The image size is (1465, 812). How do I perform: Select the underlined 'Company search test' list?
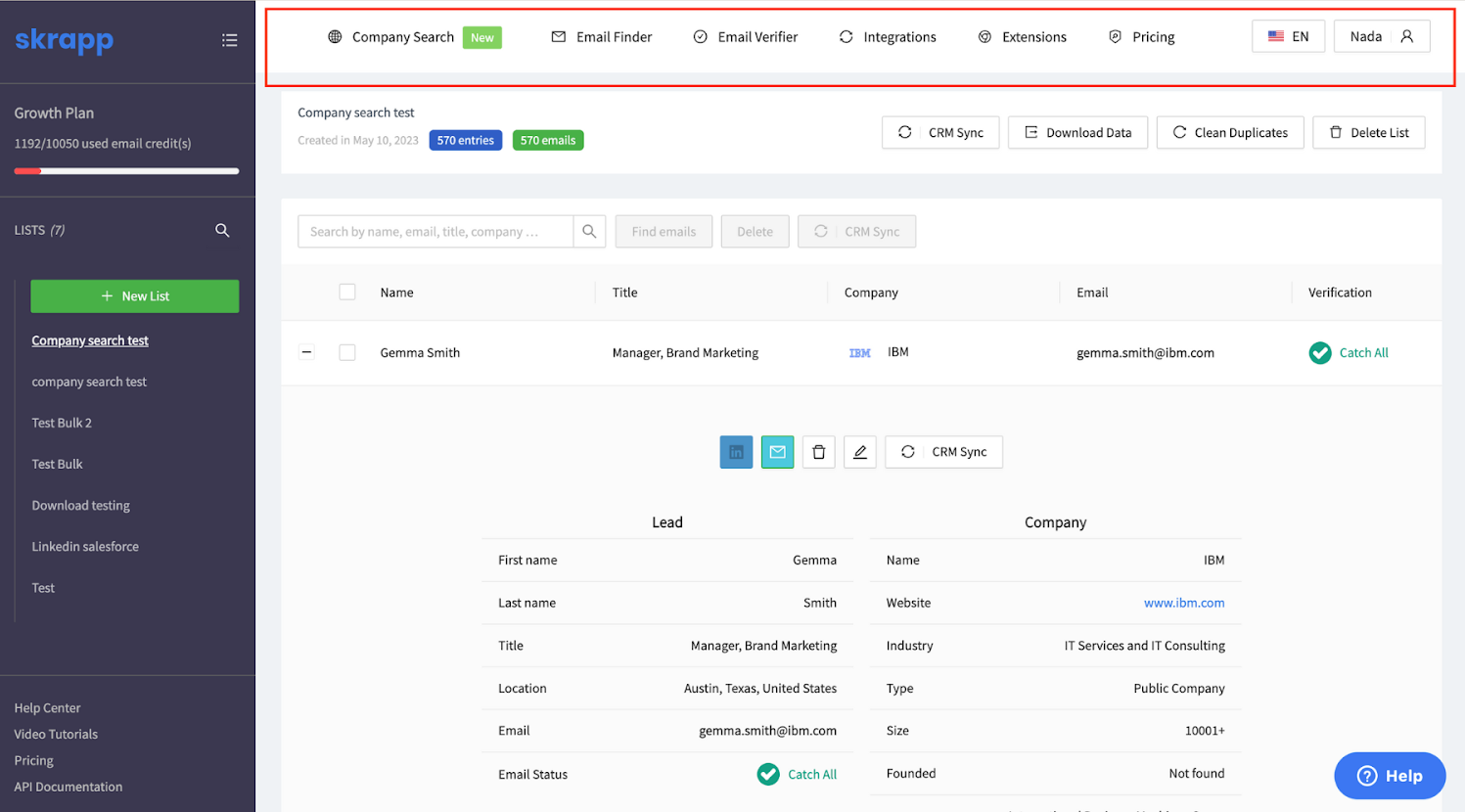tap(90, 340)
